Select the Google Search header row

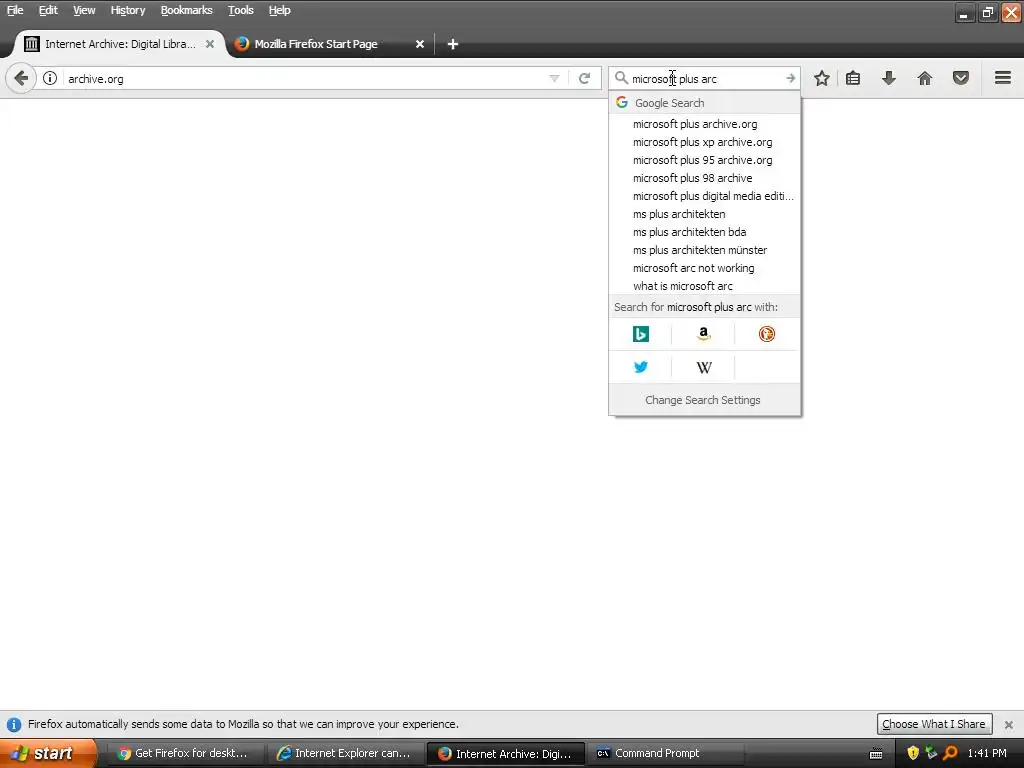[x=704, y=103]
